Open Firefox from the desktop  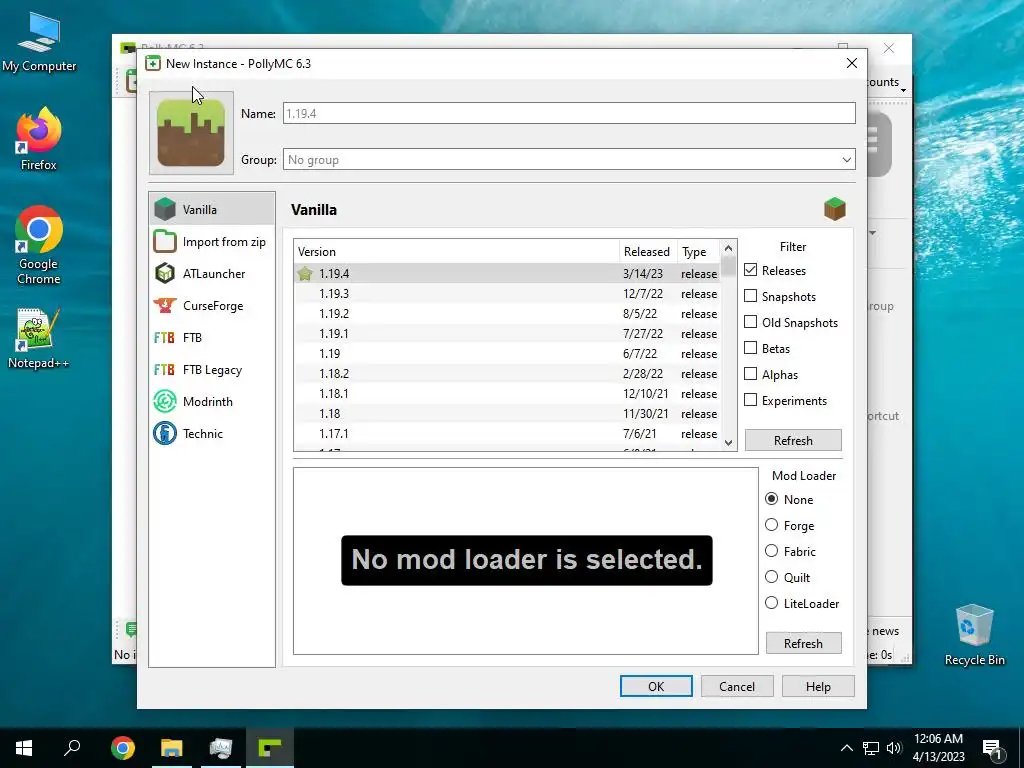click(39, 139)
